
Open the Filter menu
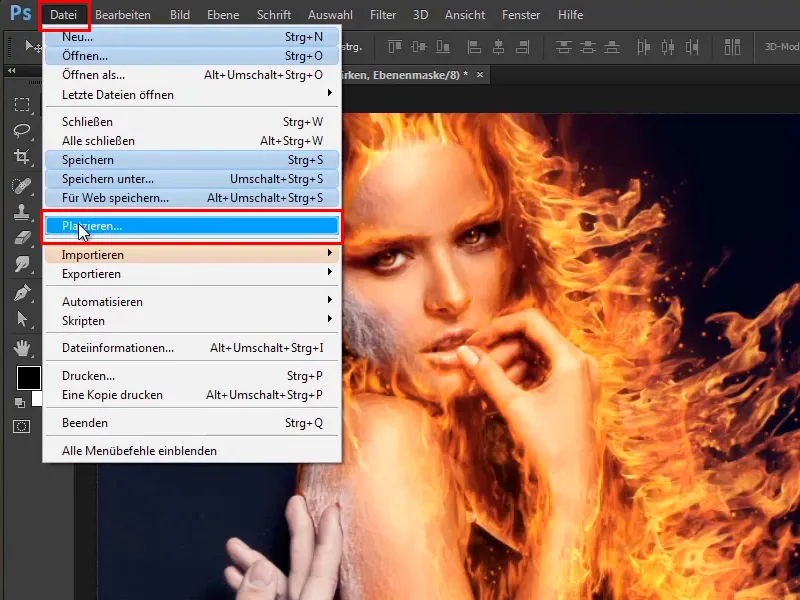pos(383,15)
